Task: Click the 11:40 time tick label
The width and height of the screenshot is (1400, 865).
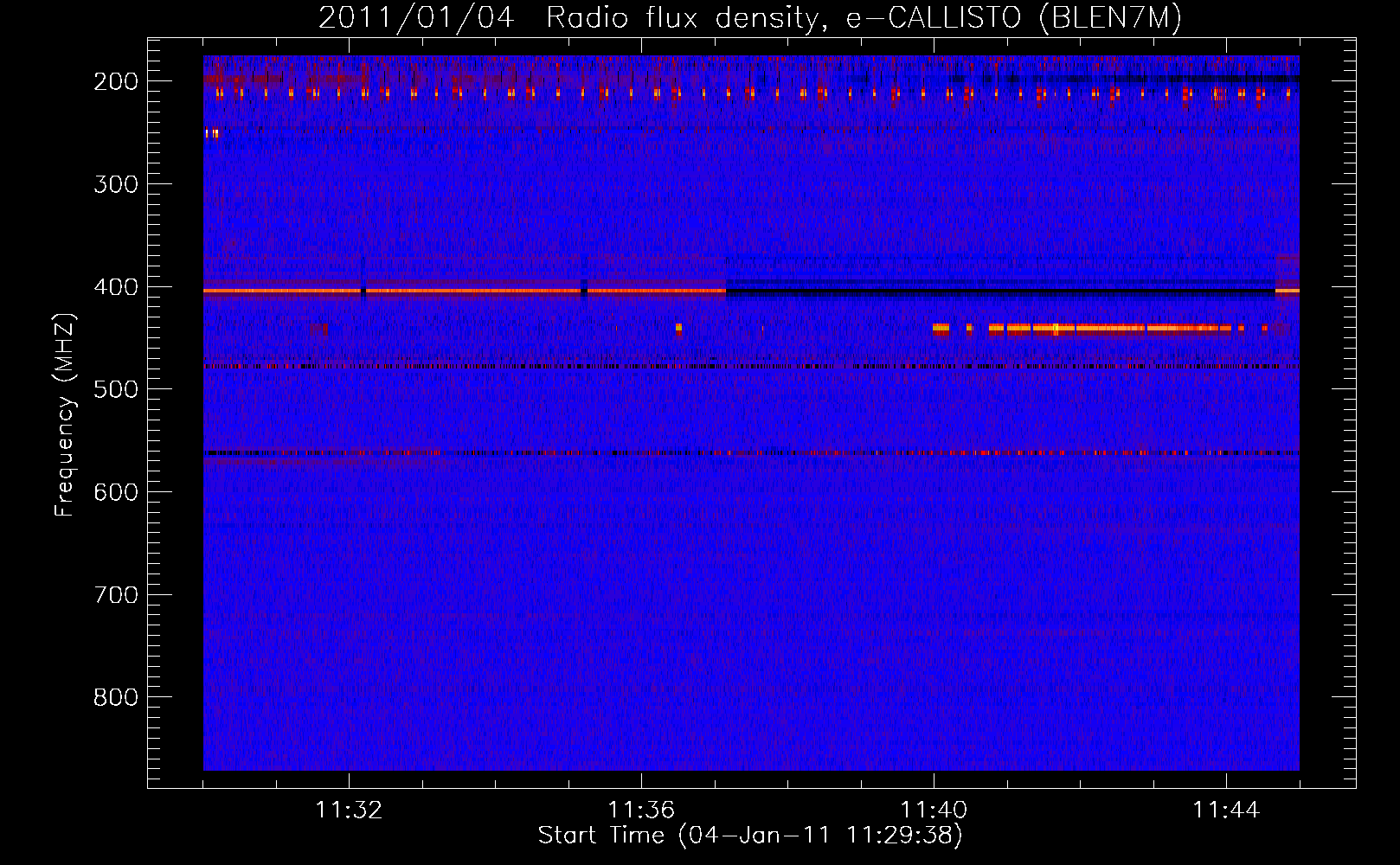Action: pyautogui.click(x=934, y=811)
